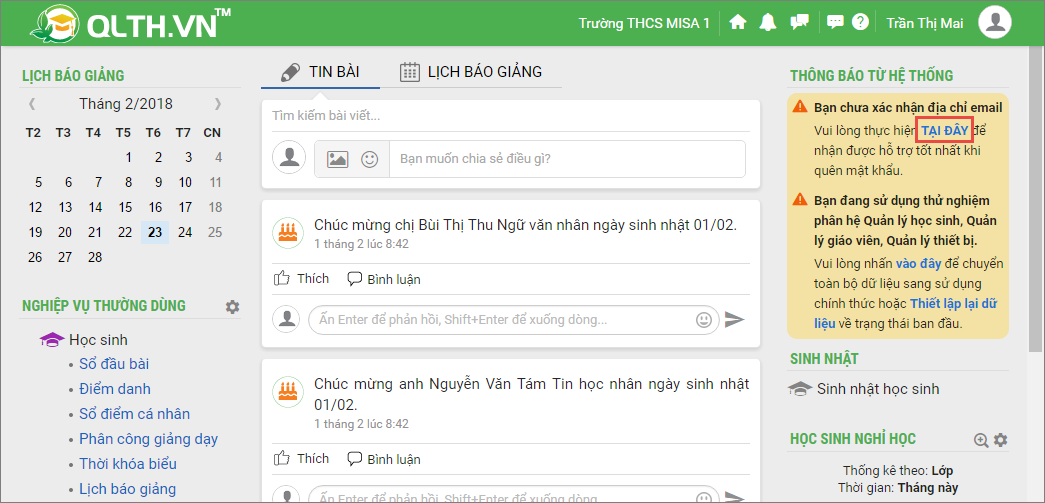Go to the previous month in calendar
1045x503 pixels.
point(32,104)
